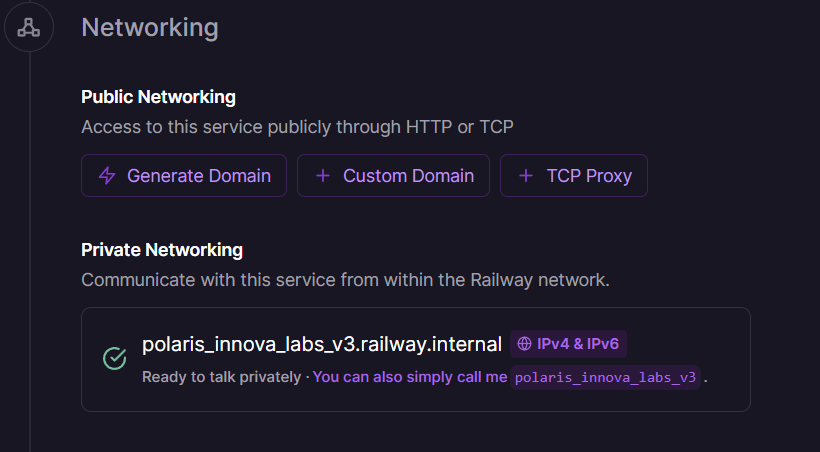820x452 pixels.
Task: Select the IPv4 & IPv6 badge text
Action: coord(577,344)
